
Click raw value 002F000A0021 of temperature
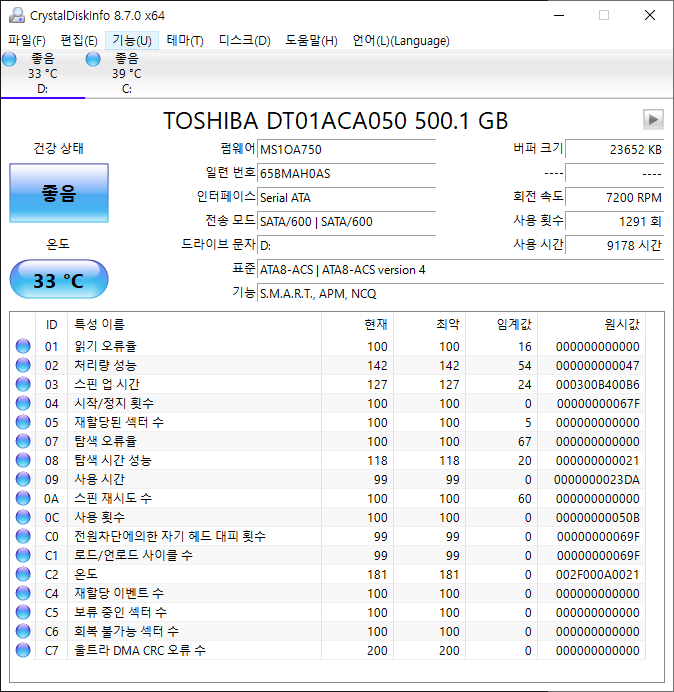597,574
